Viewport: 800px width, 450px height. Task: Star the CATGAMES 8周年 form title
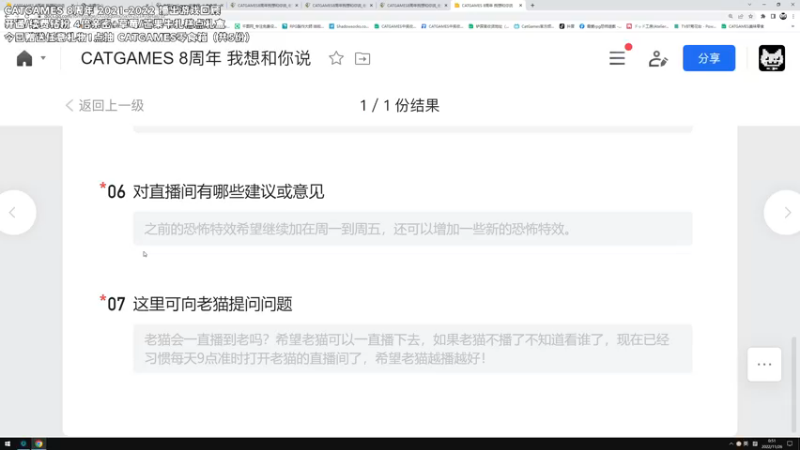coord(336,58)
